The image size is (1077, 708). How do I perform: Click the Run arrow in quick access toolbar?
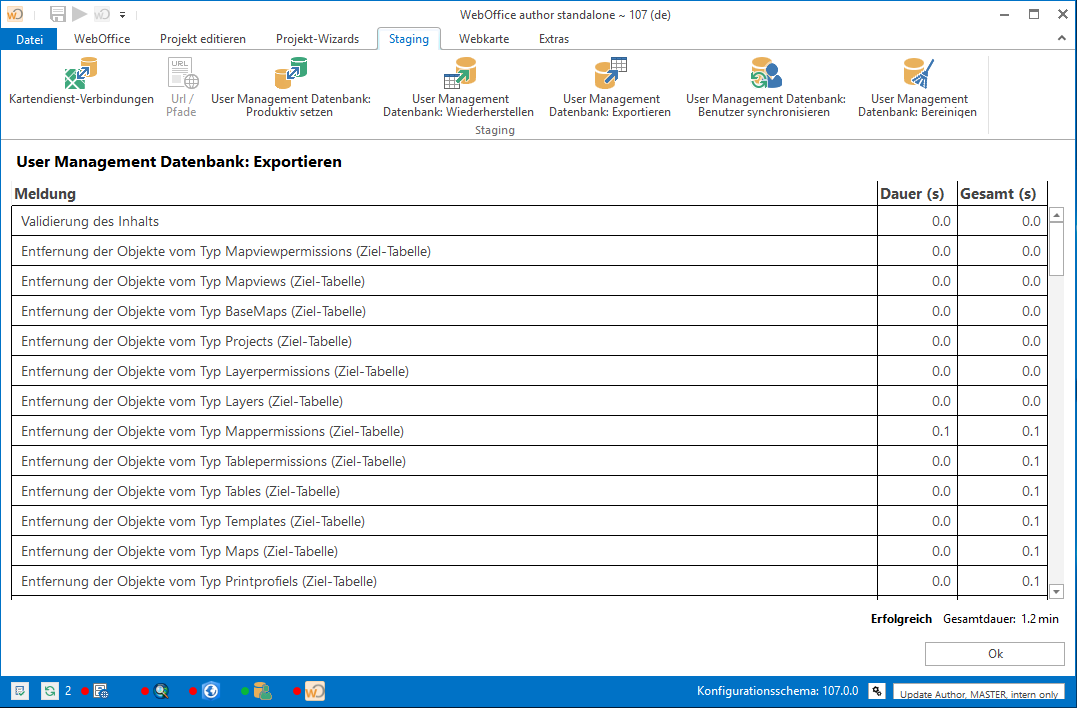click(78, 14)
